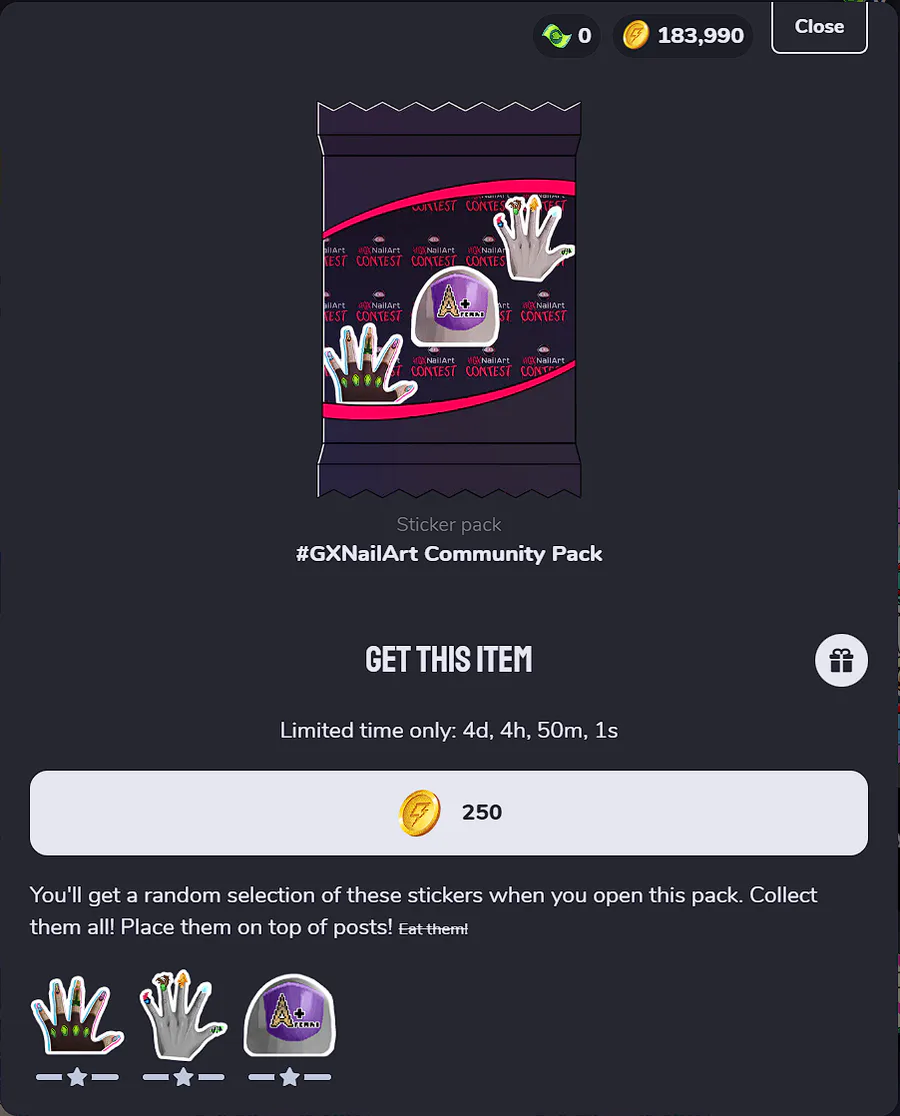
Task: Buy the pack for 250 coins
Action: 449,813
